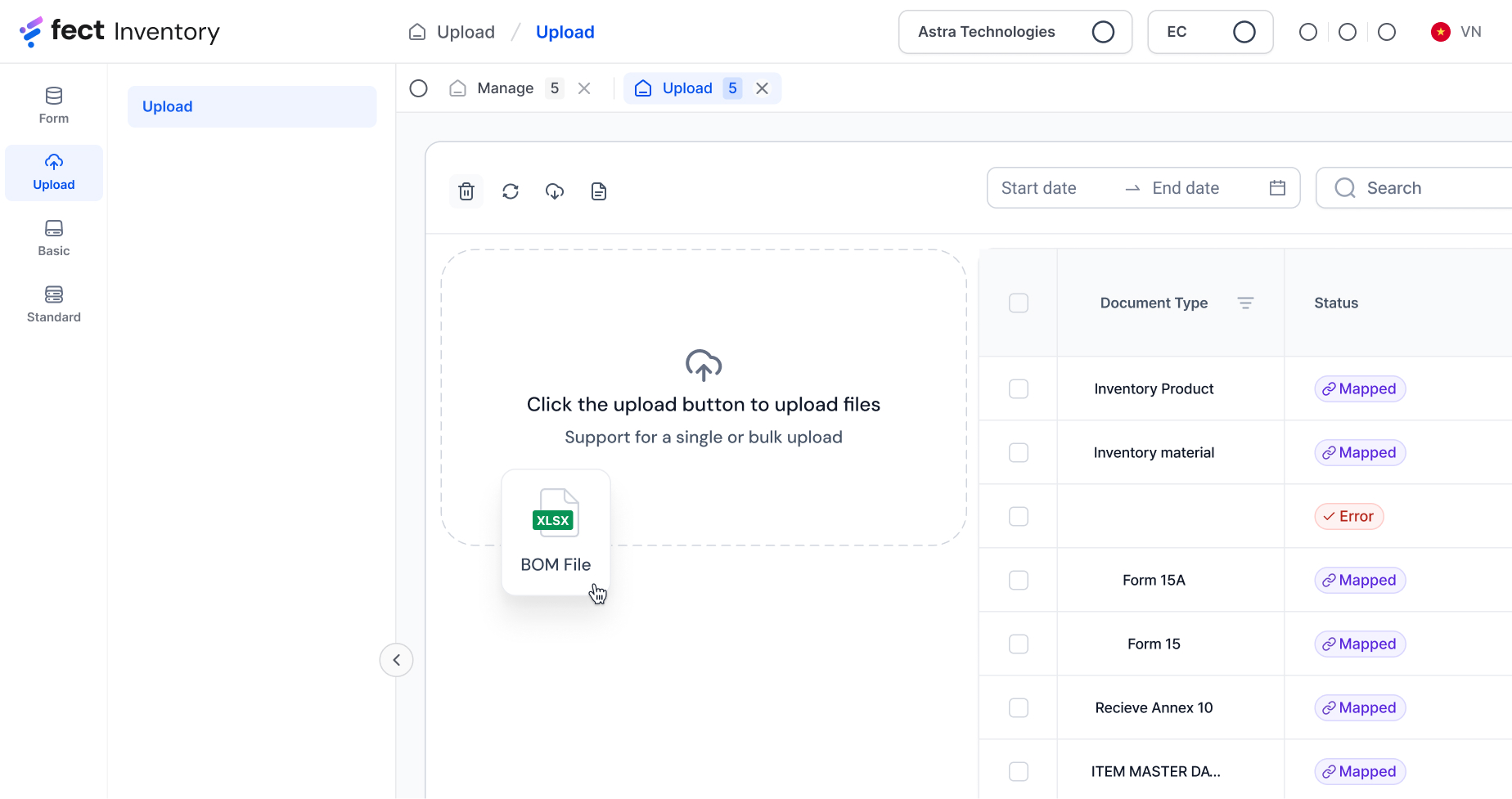Toggle the select-all checkbox in table header

point(1019,303)
